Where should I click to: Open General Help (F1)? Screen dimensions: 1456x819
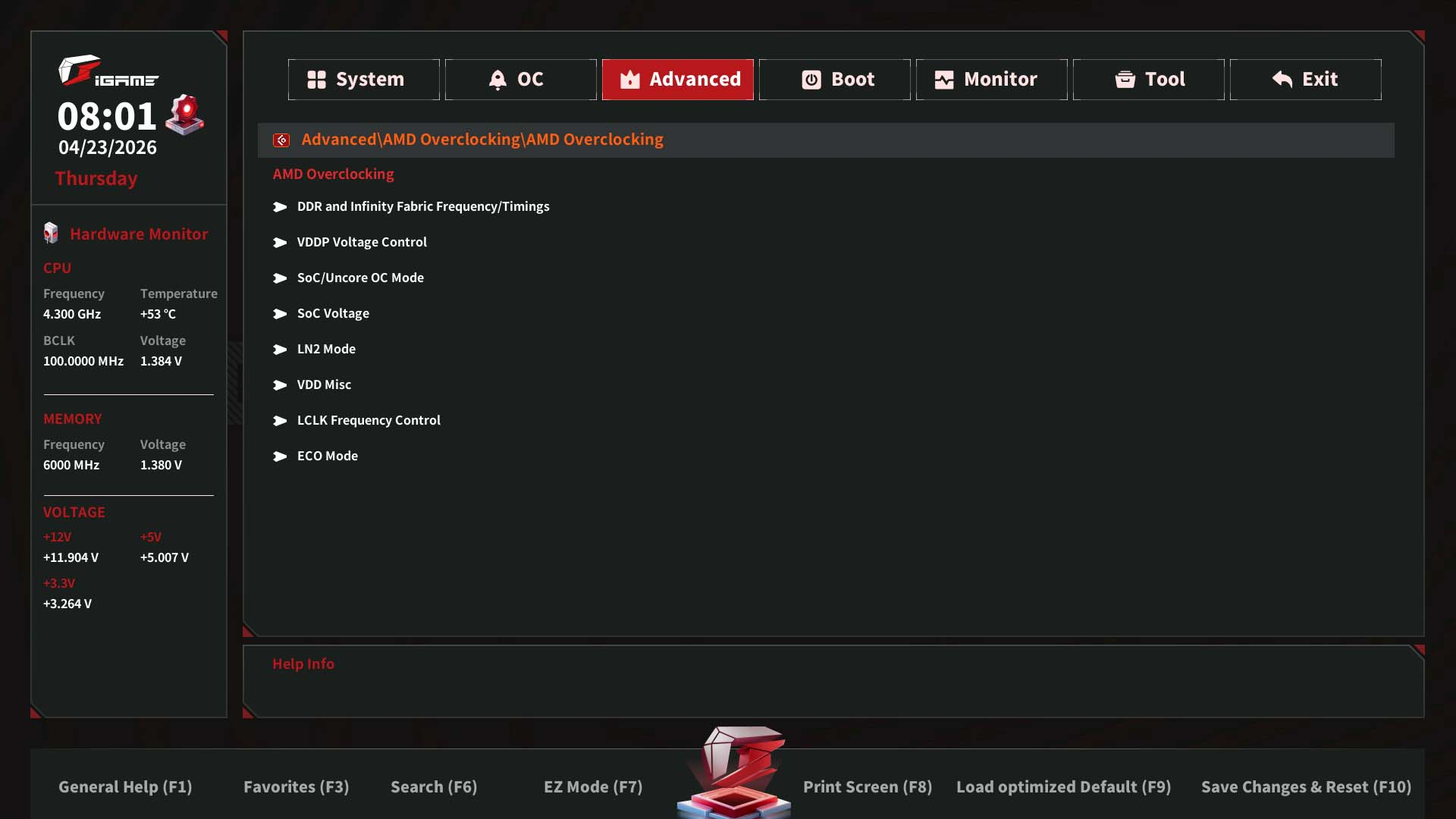[x=125, y=787]
